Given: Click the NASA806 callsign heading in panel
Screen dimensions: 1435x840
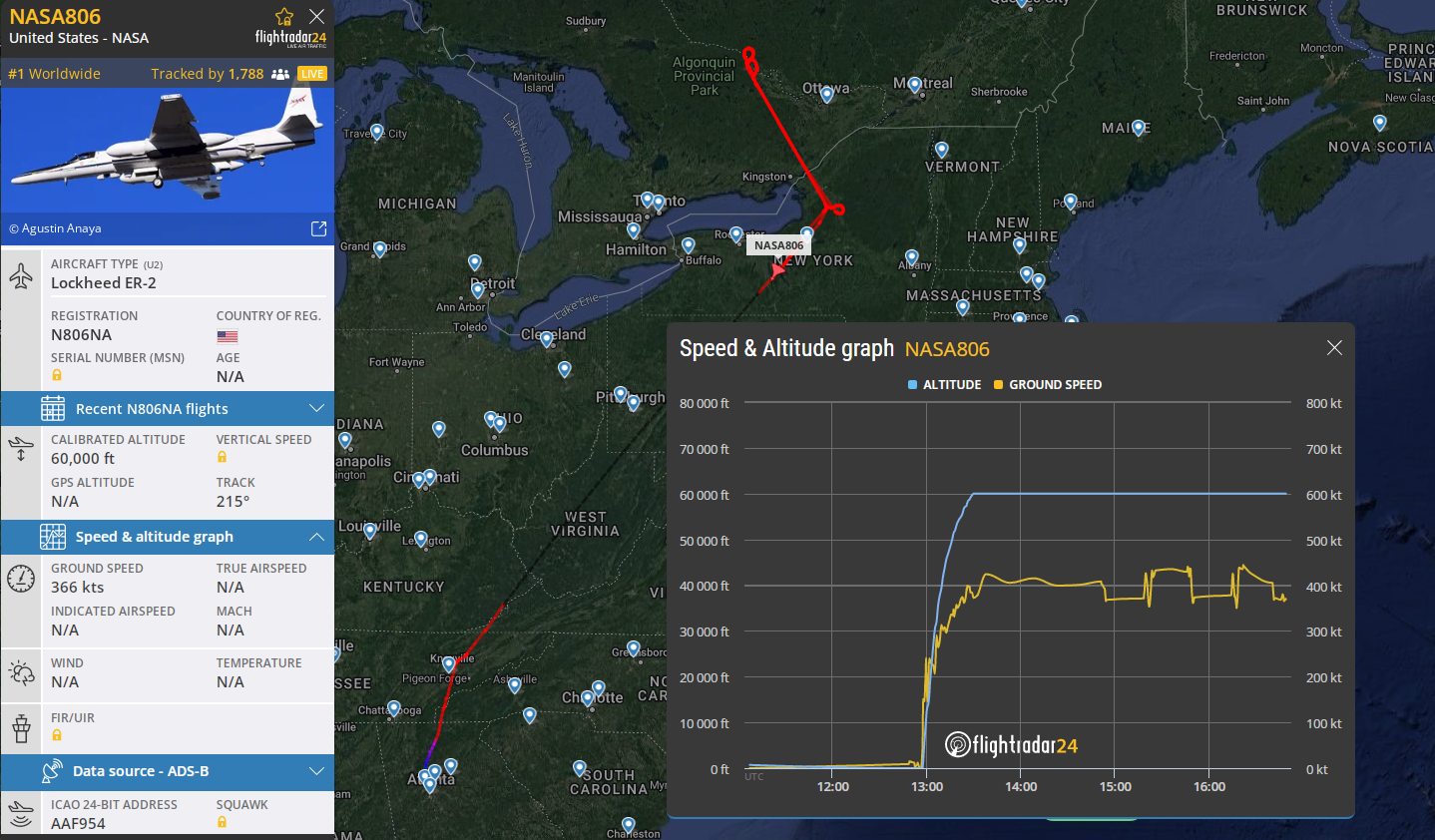Looking at the screenshot, I should click(x=55, y=17).
